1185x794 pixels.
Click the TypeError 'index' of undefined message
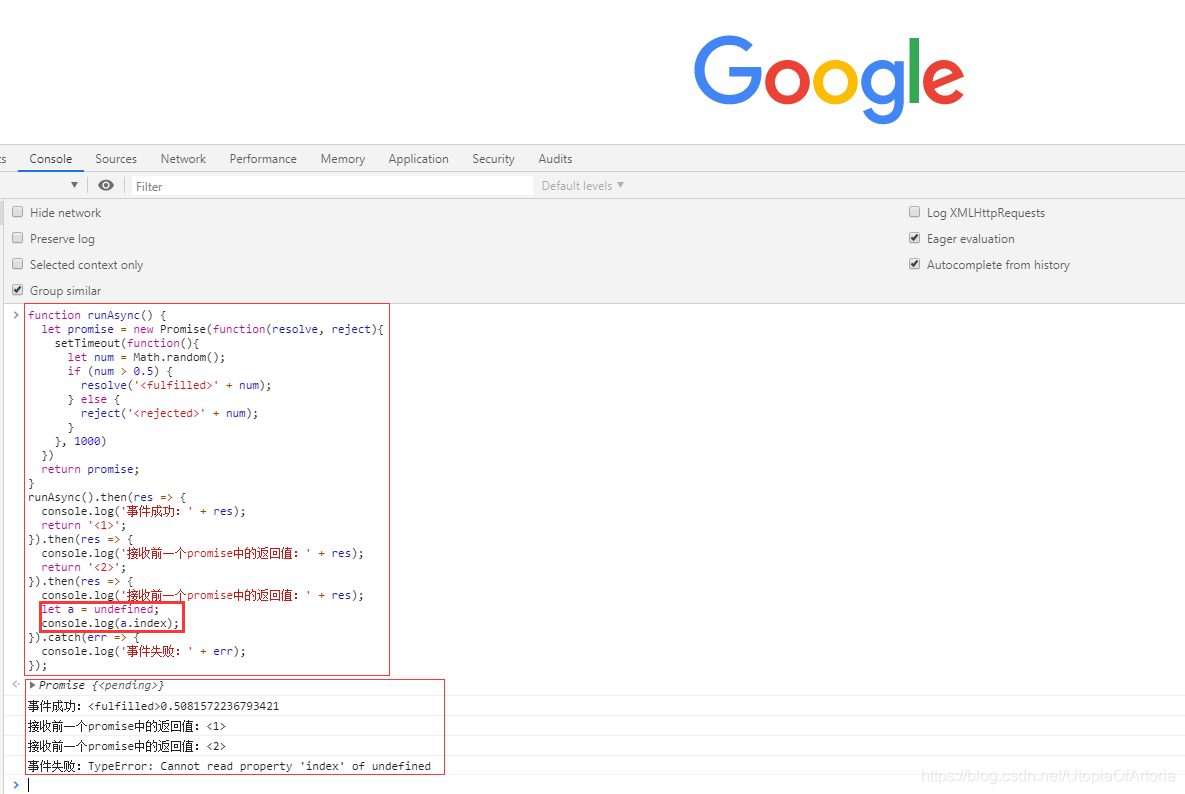[230, 766]
